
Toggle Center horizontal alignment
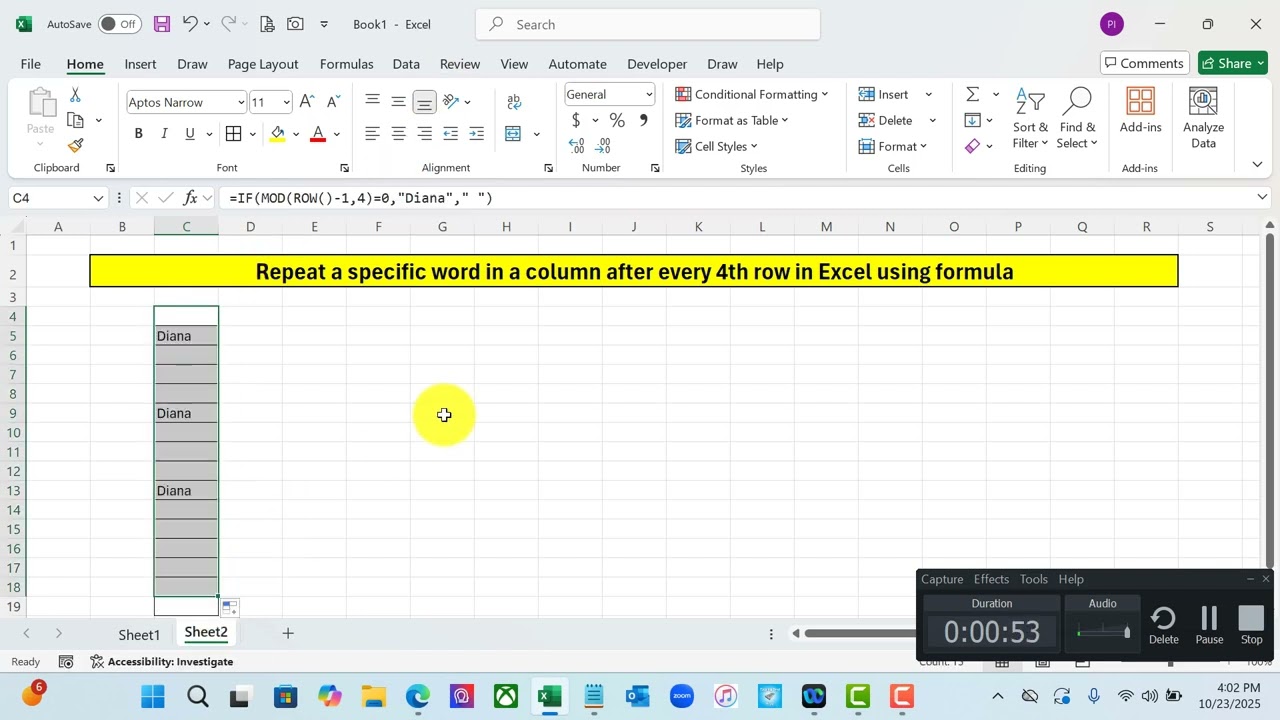coord(398,134)
